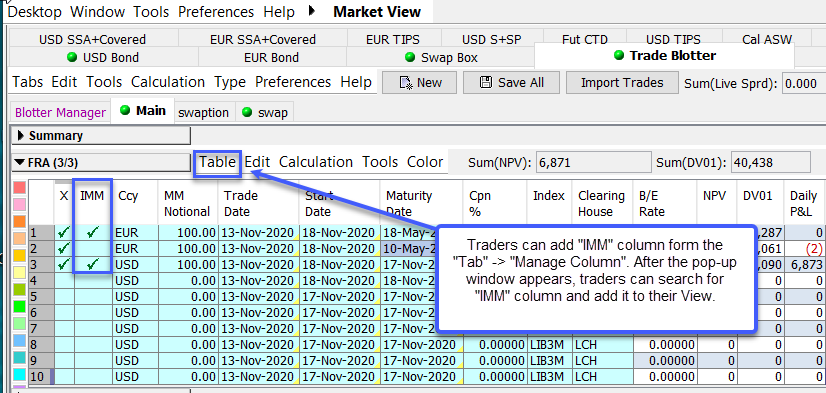Open the Color menu above the FRA grid
This screenshot has height=393, width=826.
425,162
